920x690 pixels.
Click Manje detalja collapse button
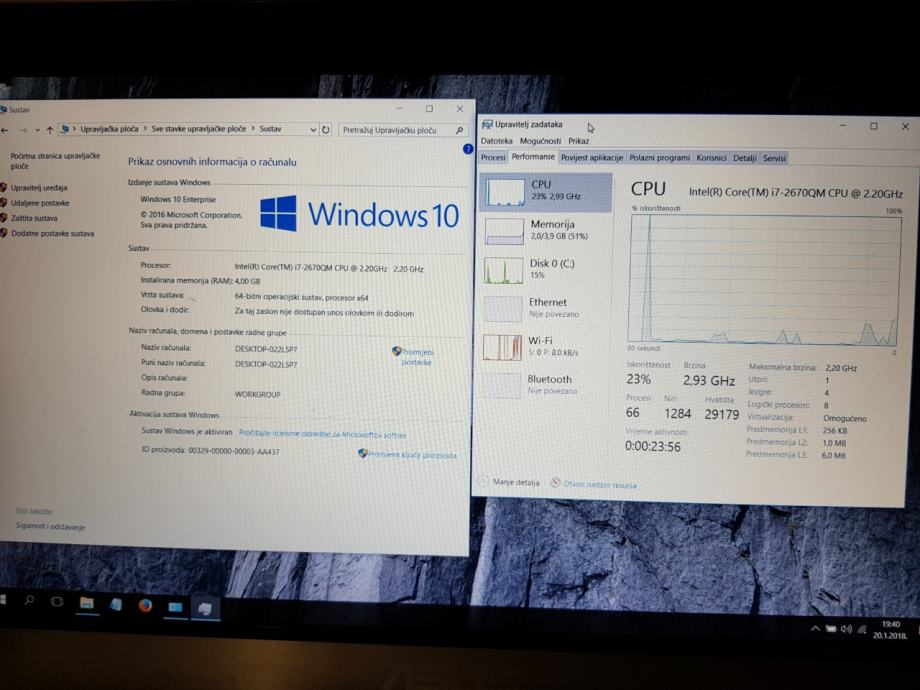(x=509, y=482)
